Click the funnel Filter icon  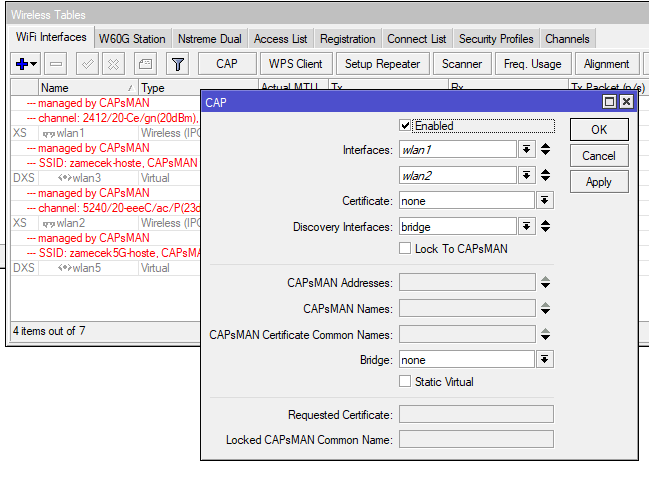click(177, 64)
